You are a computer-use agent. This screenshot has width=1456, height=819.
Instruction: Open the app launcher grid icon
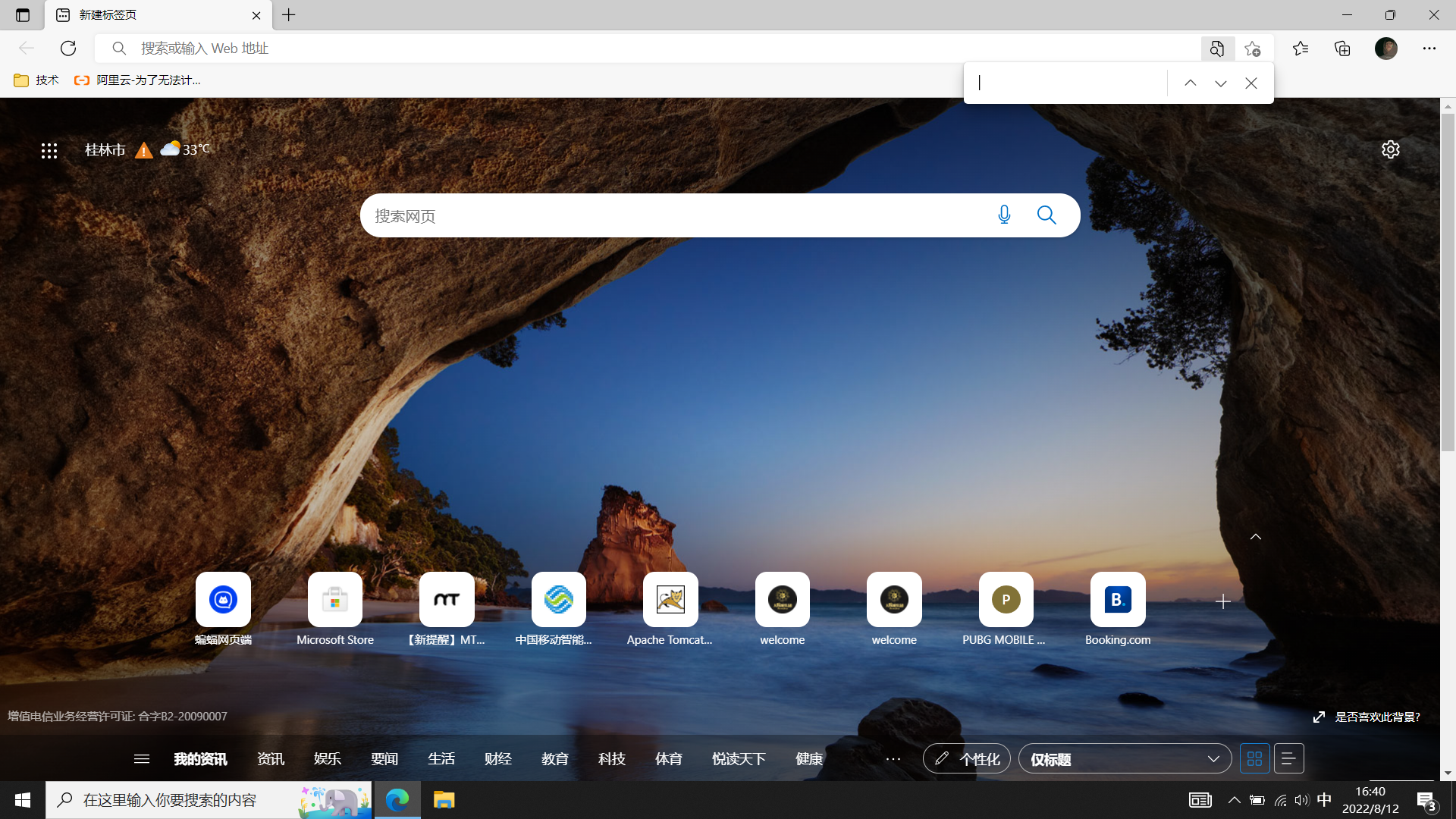[49, 151]
